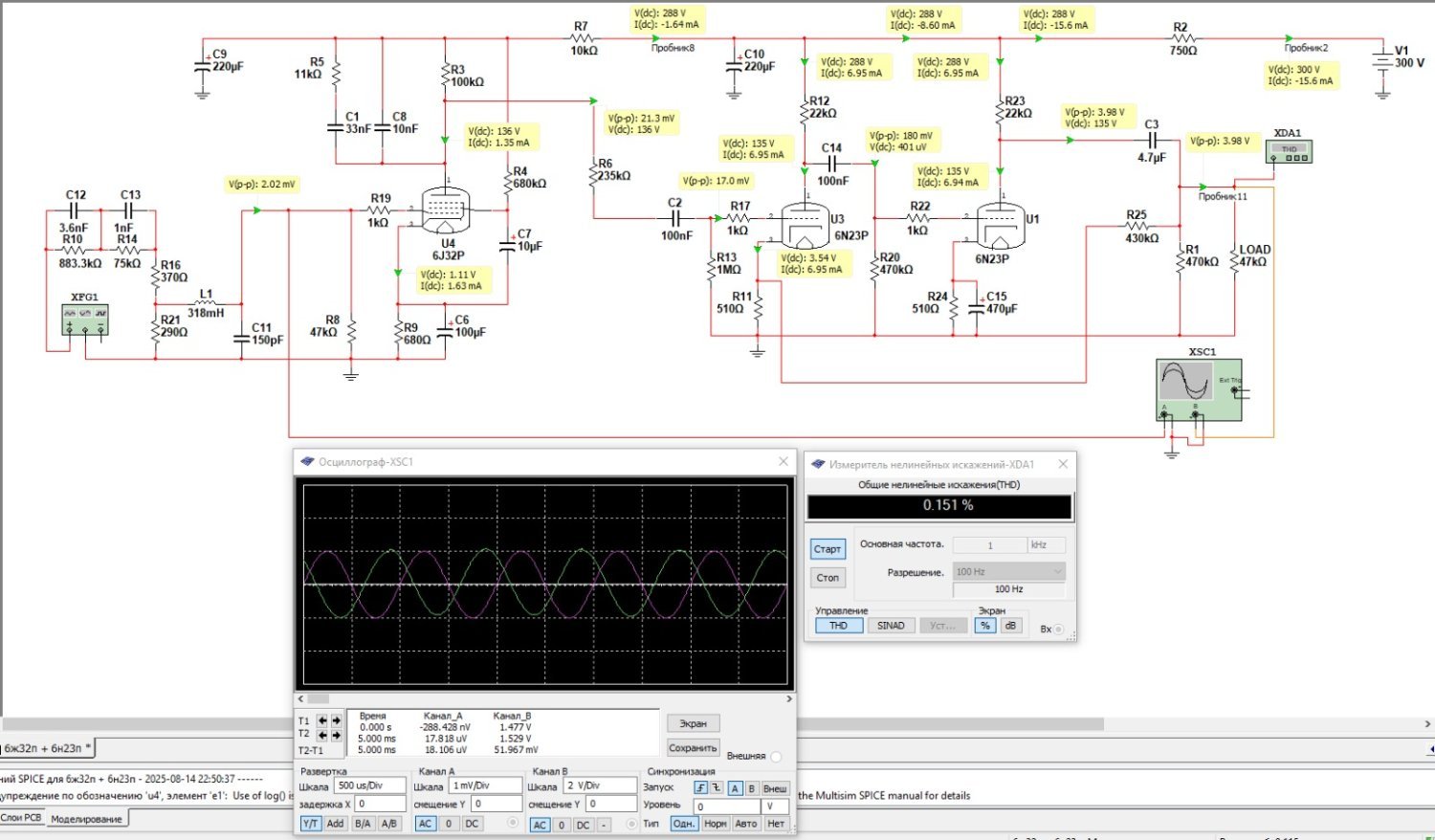Click the oscilloscope horizontal scrollbar thumb
Screen dimensions: 1435x840
(x=318, y=699)
